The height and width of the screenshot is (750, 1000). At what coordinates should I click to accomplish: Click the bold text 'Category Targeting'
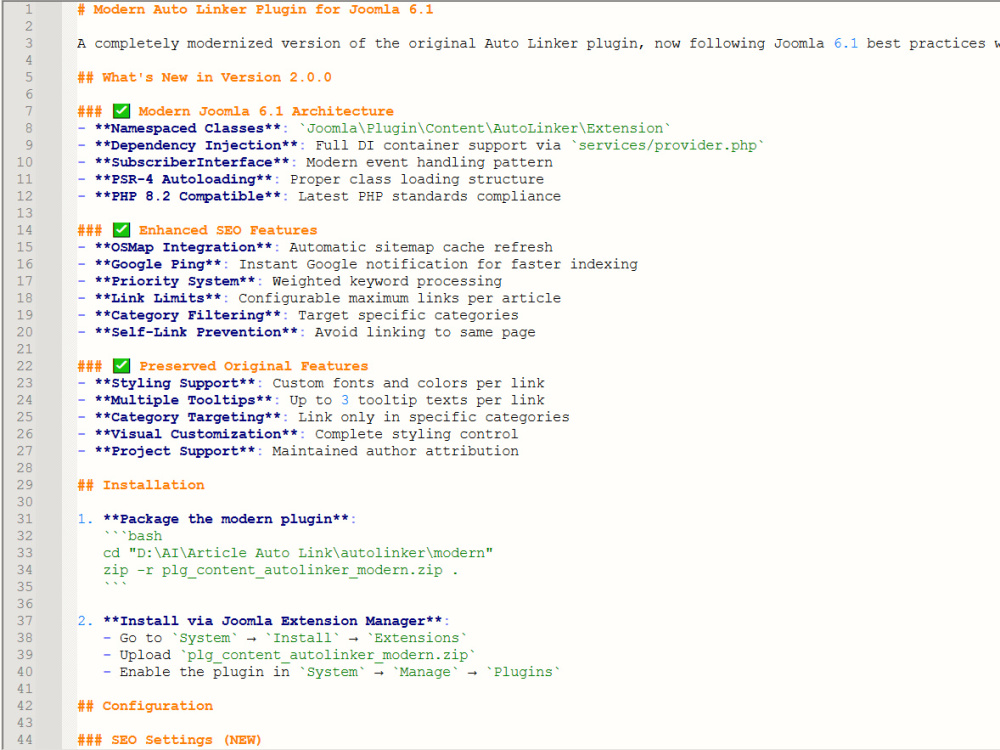pos(188,417)
